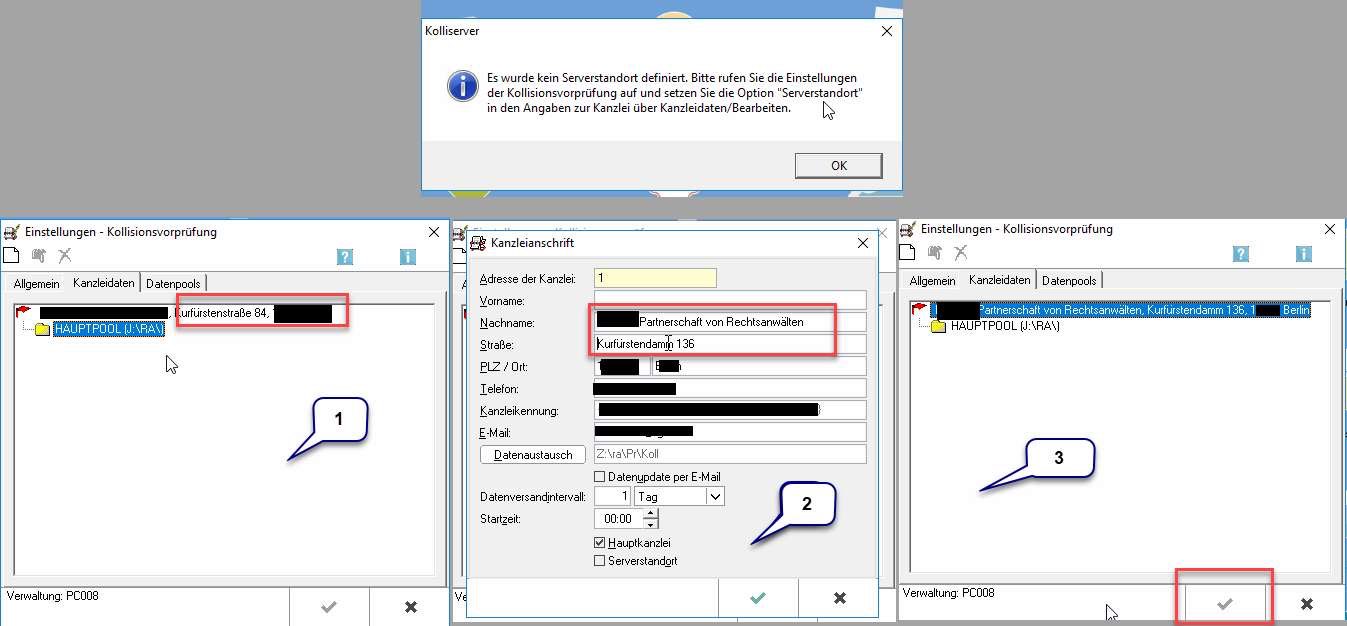Click the red flag icon of Kurfürstendamm entry
This screenshot has width=1347, height=626.
(x=920, y=310)
